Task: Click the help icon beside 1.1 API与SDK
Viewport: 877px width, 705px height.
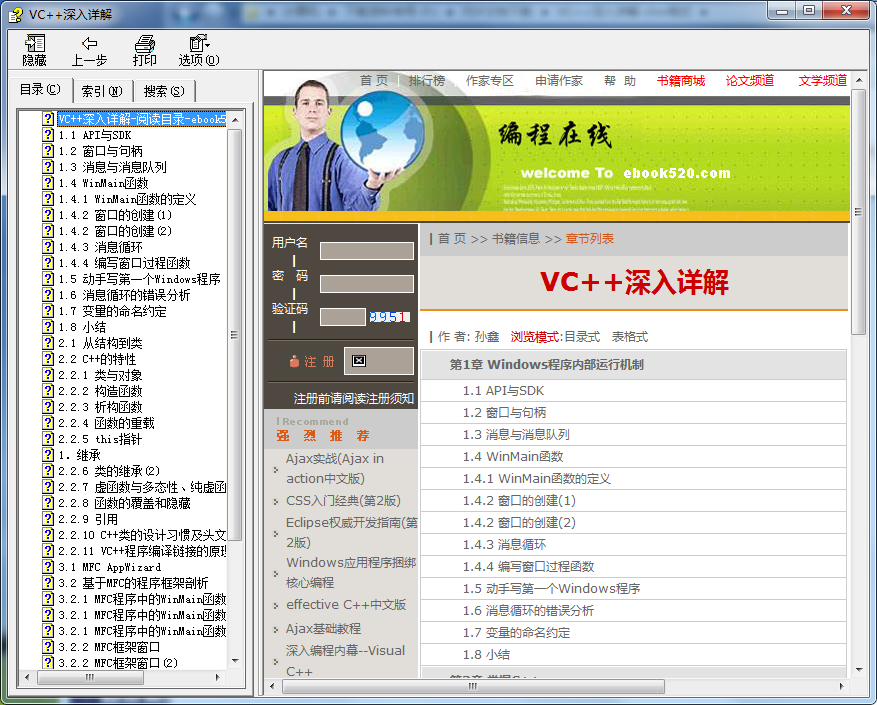Action: [x=48, y=135]
